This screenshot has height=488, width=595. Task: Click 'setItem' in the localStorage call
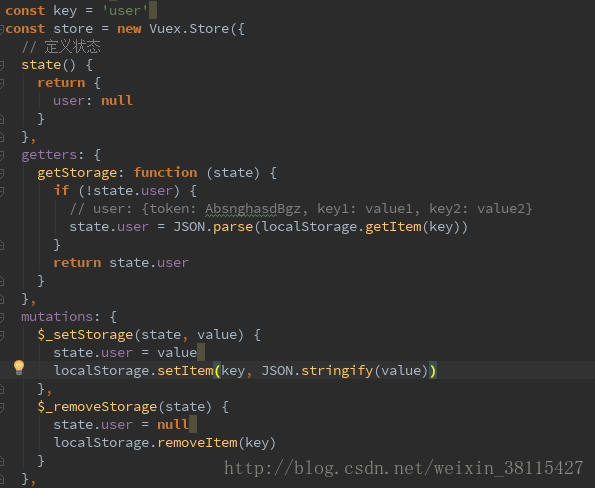pyautogui.click(x=185, y=371)
